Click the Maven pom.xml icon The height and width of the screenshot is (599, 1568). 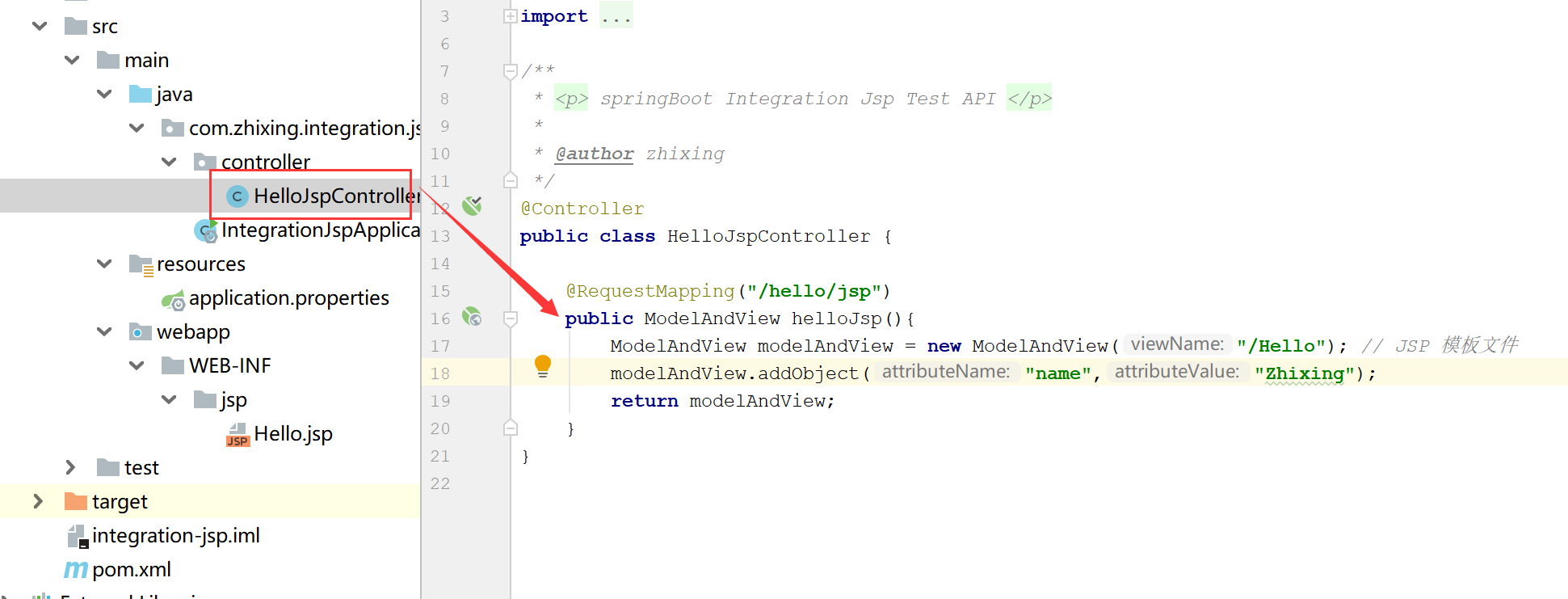tap(76, 570)
